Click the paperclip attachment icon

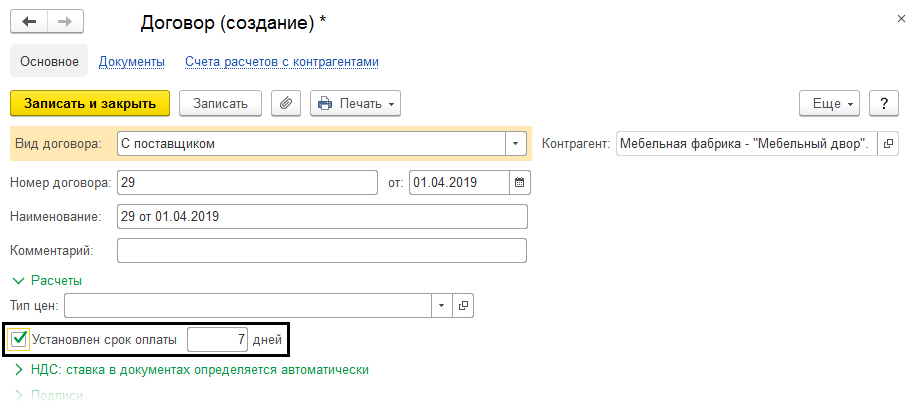[x=286, y=103]
